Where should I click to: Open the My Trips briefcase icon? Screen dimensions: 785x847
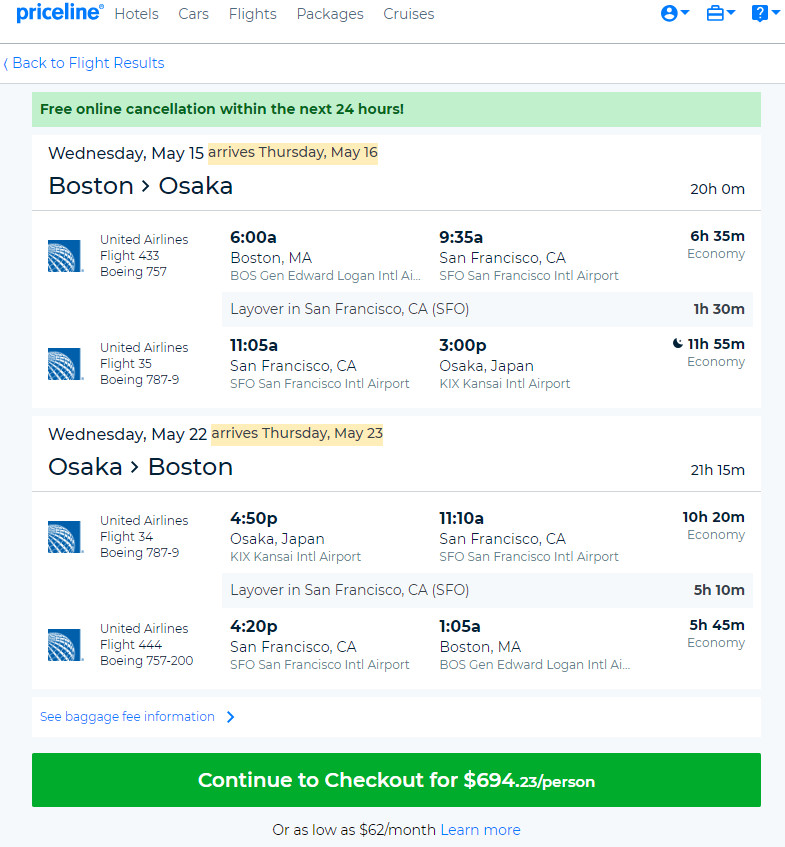coord(715,13)
